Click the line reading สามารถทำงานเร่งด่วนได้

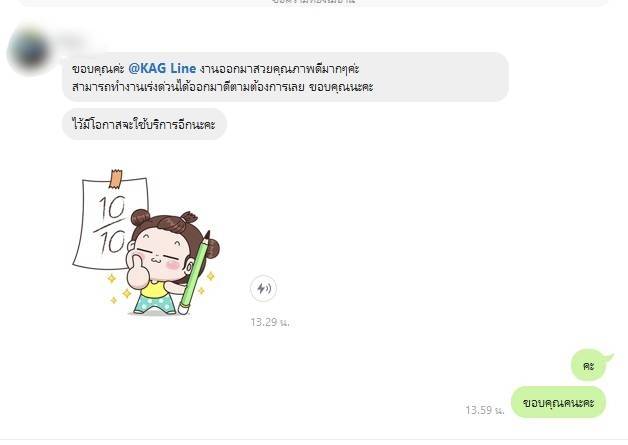click(223, 87)
